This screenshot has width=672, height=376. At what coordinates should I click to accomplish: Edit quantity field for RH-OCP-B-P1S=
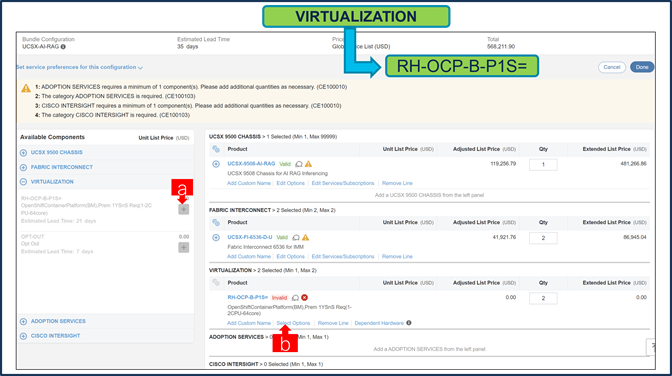pyautogui.click(x=543, y=298)
